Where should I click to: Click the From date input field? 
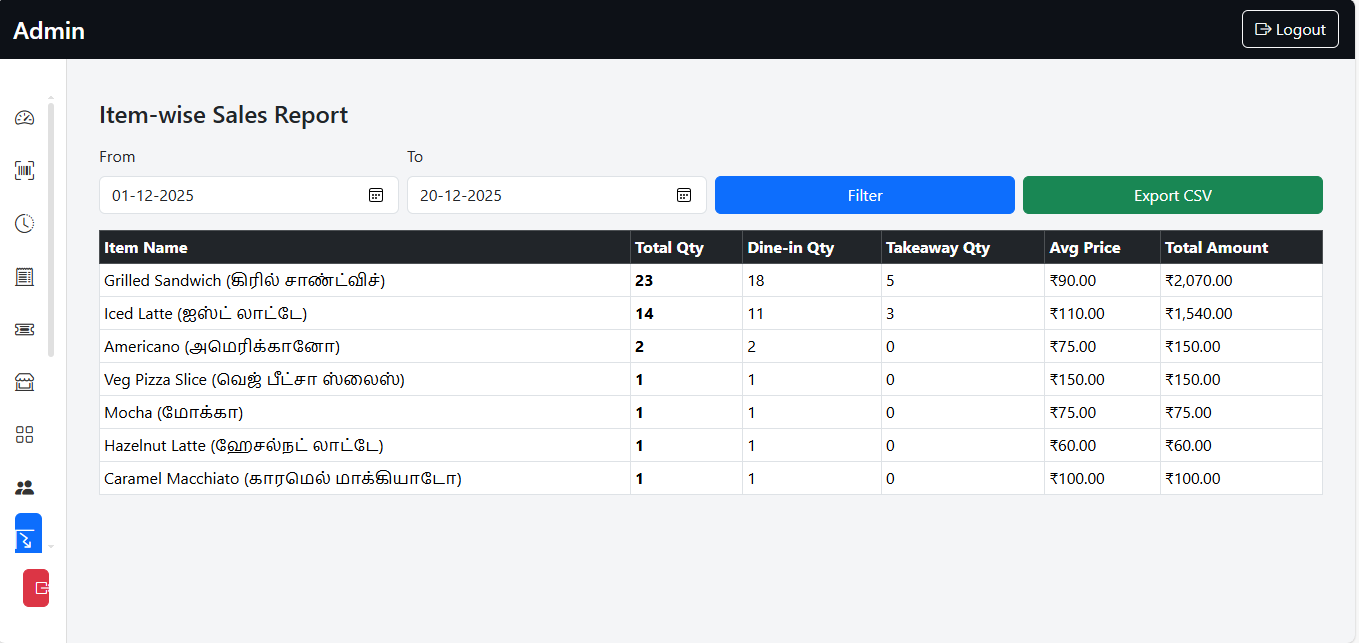[x=230, y=195]
